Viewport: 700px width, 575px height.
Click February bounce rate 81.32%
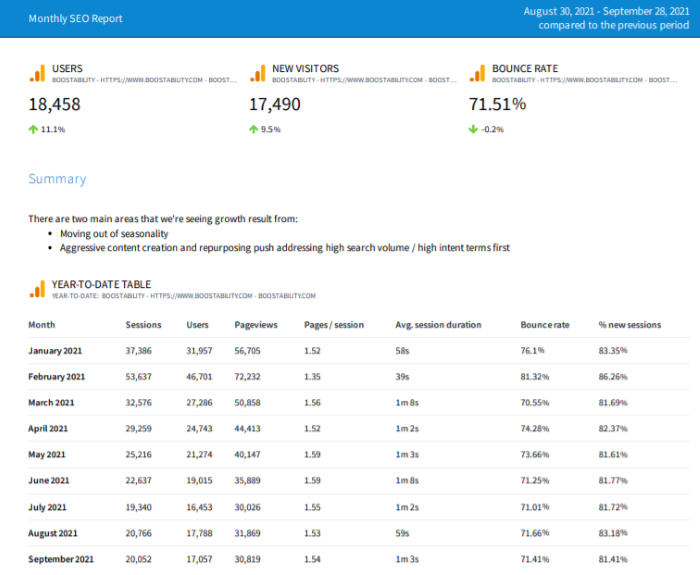[534, 376]
